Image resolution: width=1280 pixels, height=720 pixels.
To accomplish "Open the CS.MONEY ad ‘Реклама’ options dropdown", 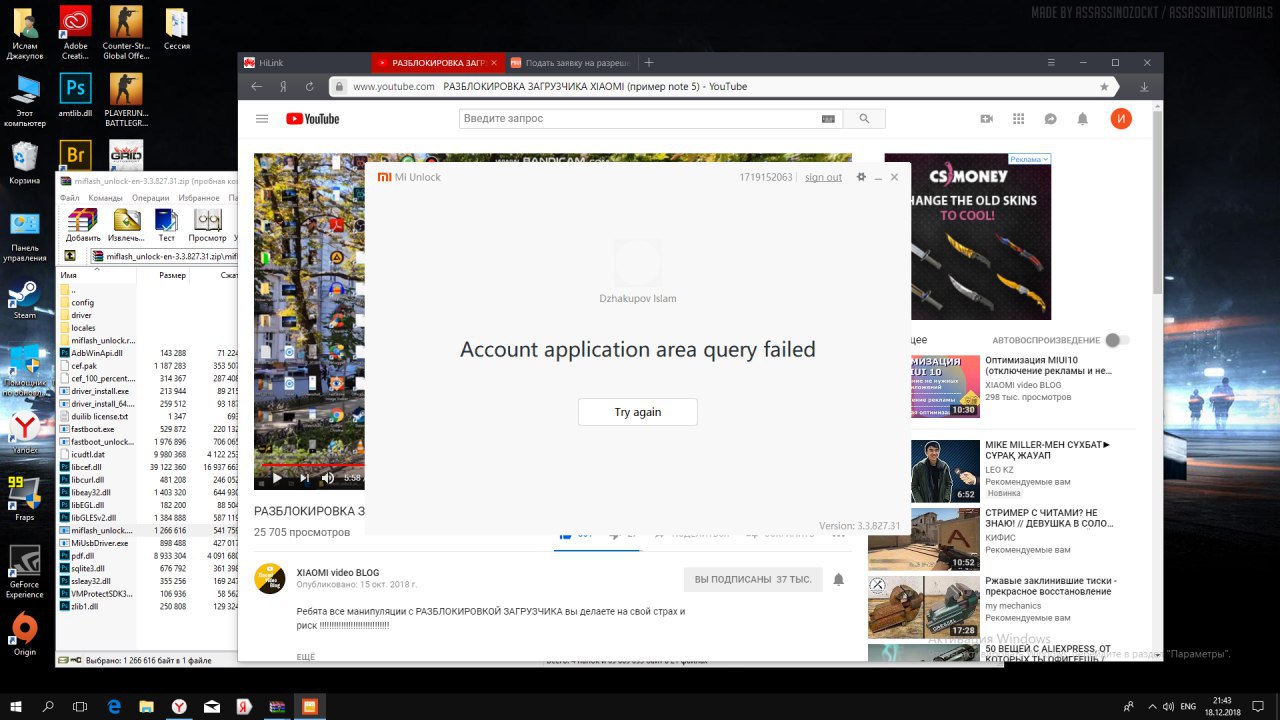I will (x=1029, y=159).
